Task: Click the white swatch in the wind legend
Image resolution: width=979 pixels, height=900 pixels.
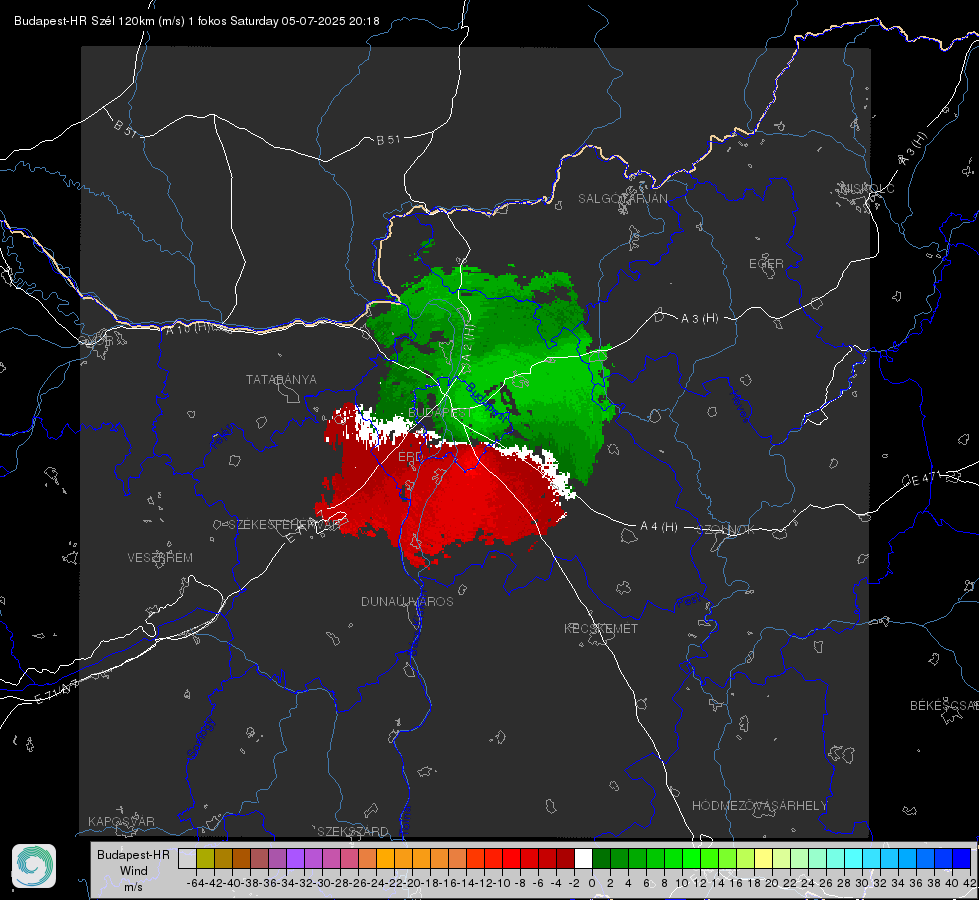Action: (x=583, y=858)
